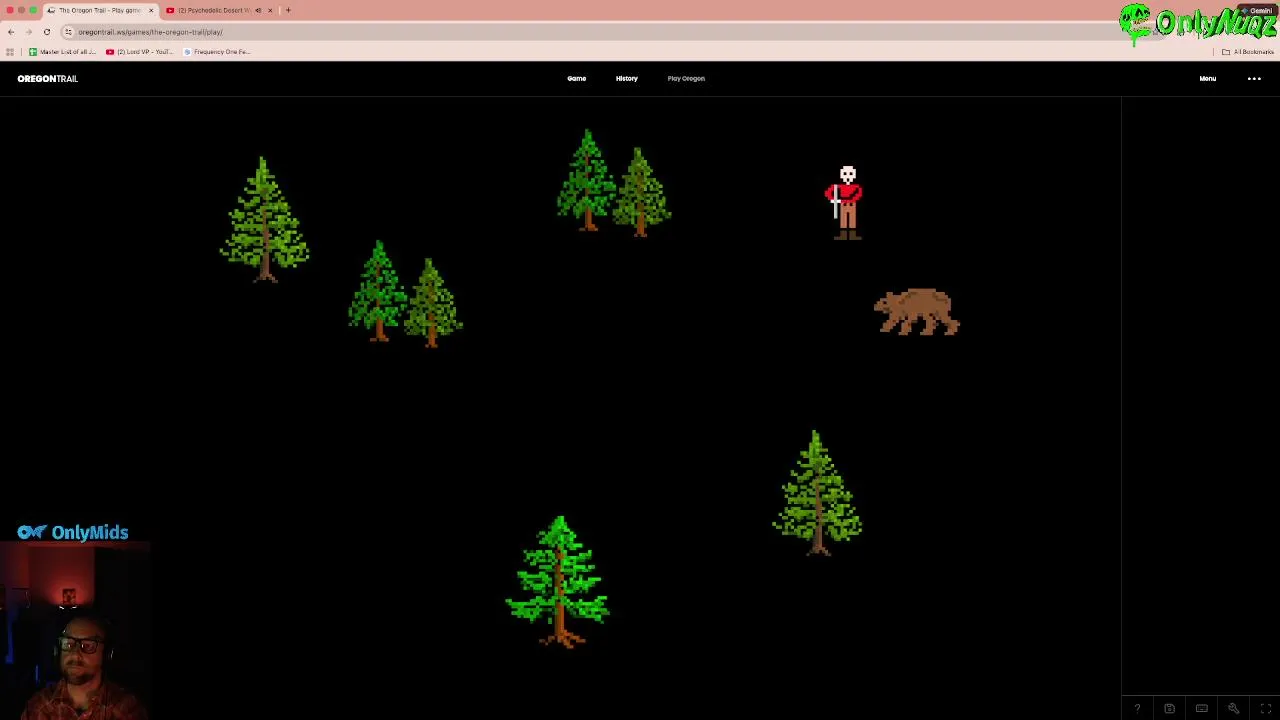Image resolution: width=1280 pixels, height=720 pixels.
Task: Open the Frequency One bookmark
Action: click(x=217, y=52)
